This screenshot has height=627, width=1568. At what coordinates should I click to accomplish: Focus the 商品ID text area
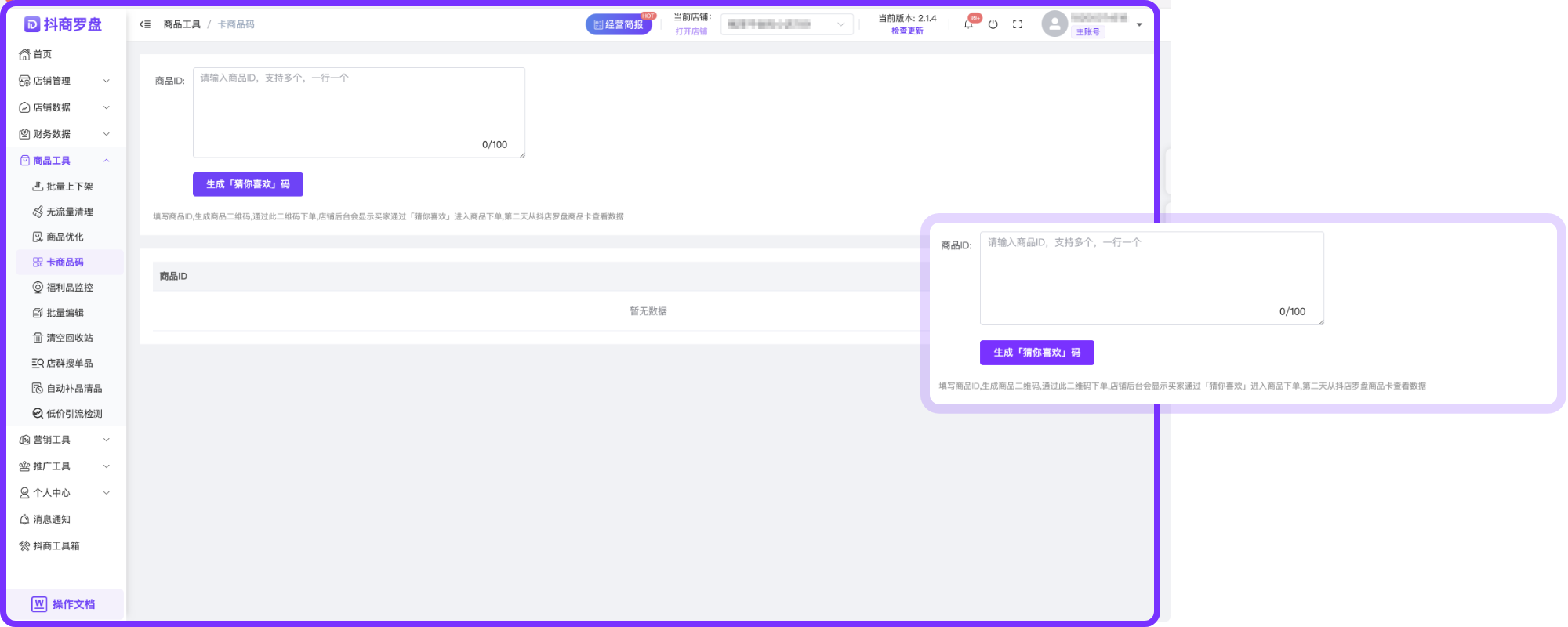coord(358,112)
